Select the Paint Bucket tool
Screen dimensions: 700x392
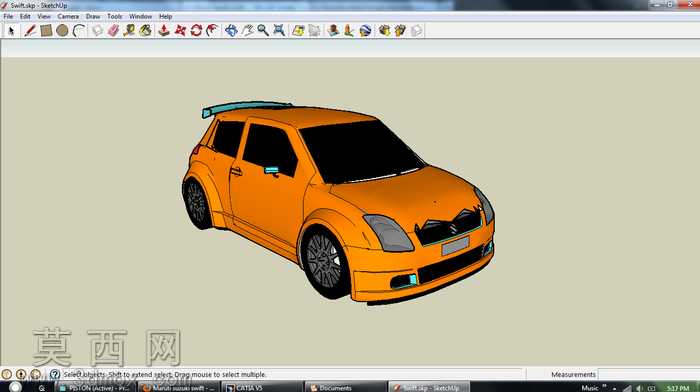point(146,30)
